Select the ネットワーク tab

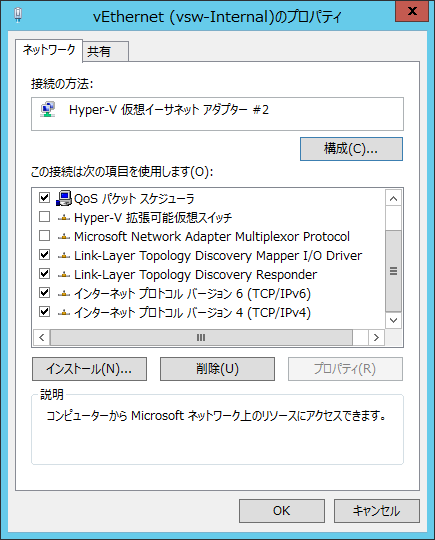coord(49,50)
